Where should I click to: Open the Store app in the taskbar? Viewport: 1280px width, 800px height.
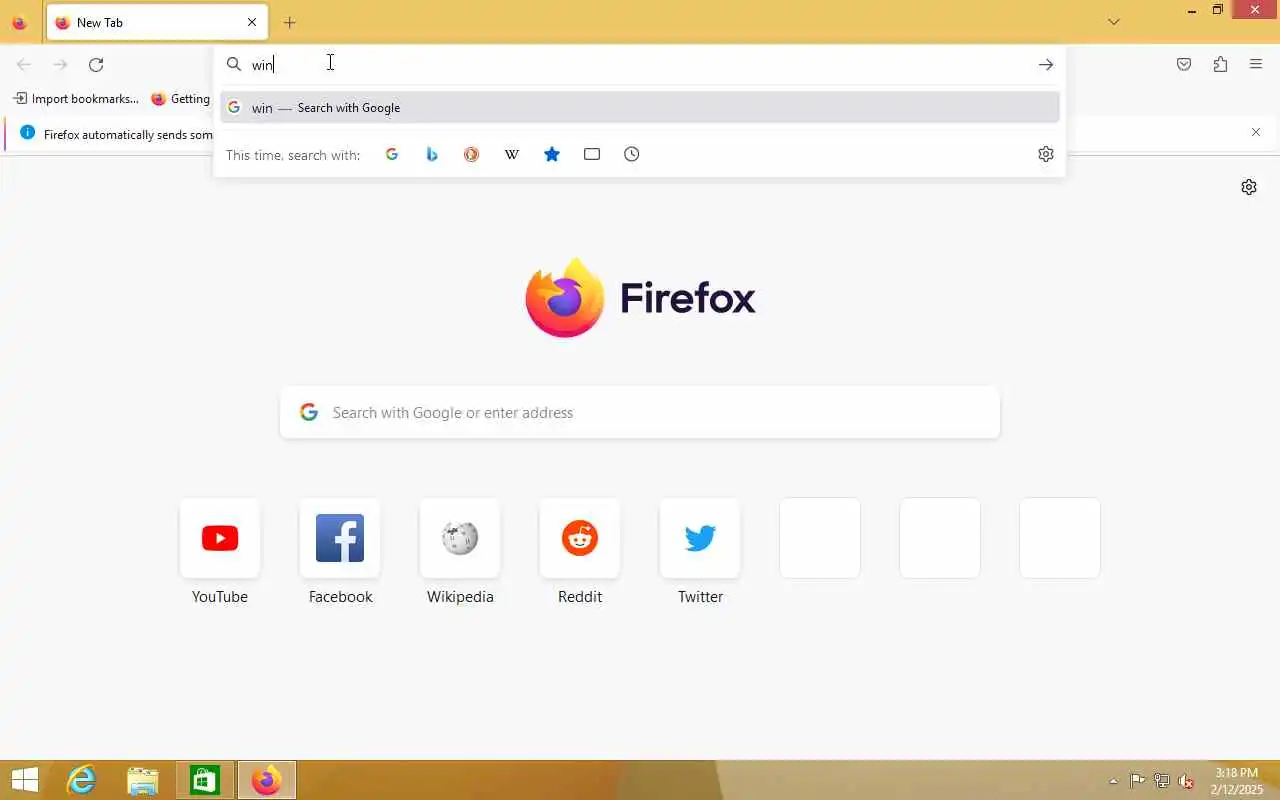coord(205,780)
